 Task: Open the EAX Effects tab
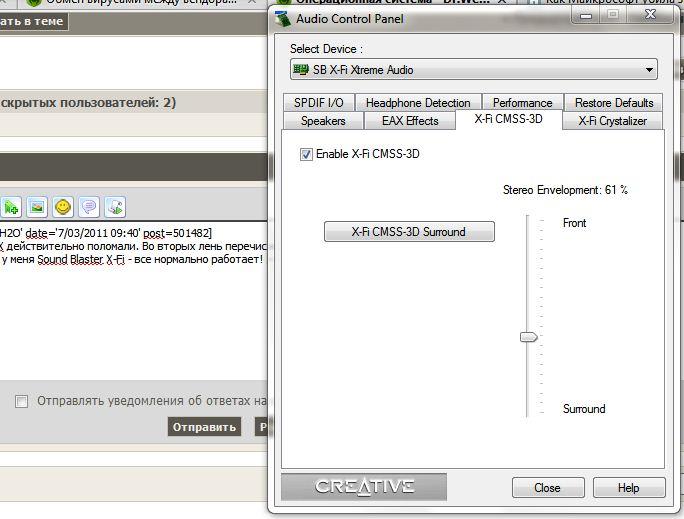(410, 121)
